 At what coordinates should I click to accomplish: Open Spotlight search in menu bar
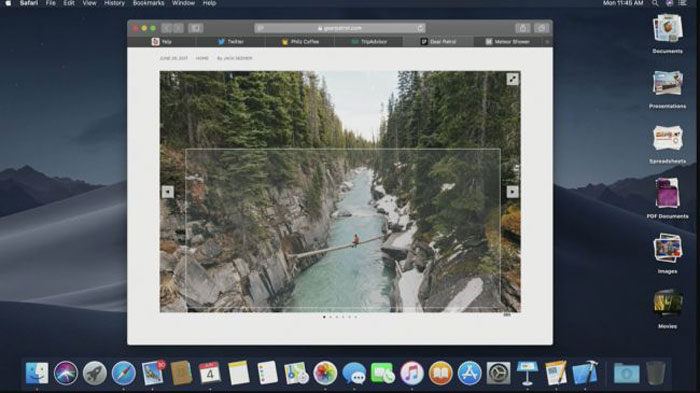click(655, 3)
